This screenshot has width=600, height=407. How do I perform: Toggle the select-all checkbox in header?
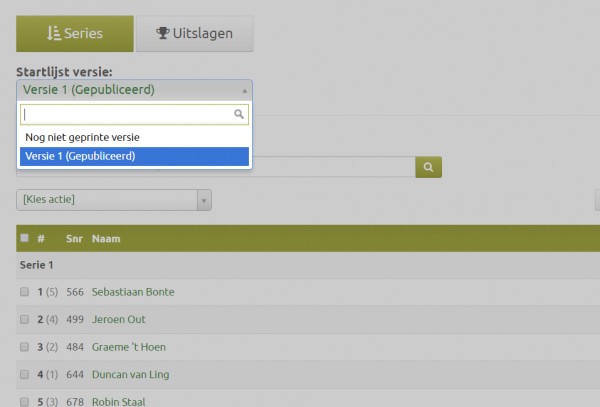24,238
